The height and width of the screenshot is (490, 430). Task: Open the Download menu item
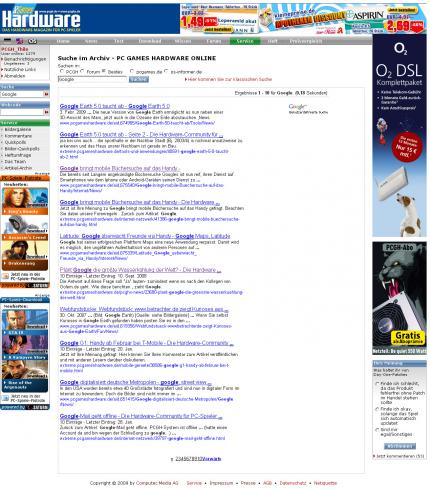150,41
